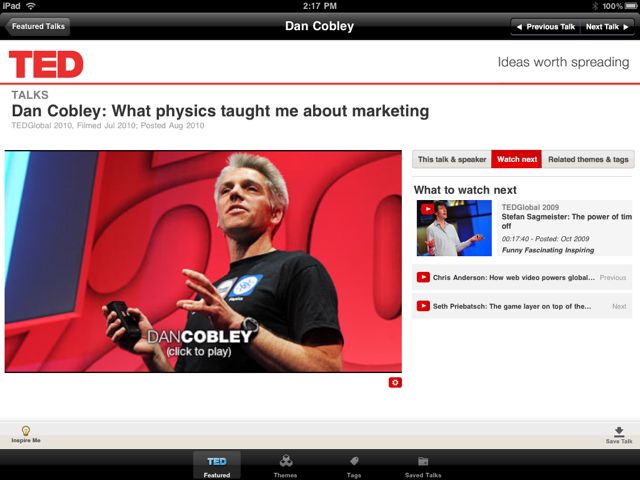Click the 'TEDGlobal 2009' label
This screenshot has height=480, width=640.
(530, 207)
